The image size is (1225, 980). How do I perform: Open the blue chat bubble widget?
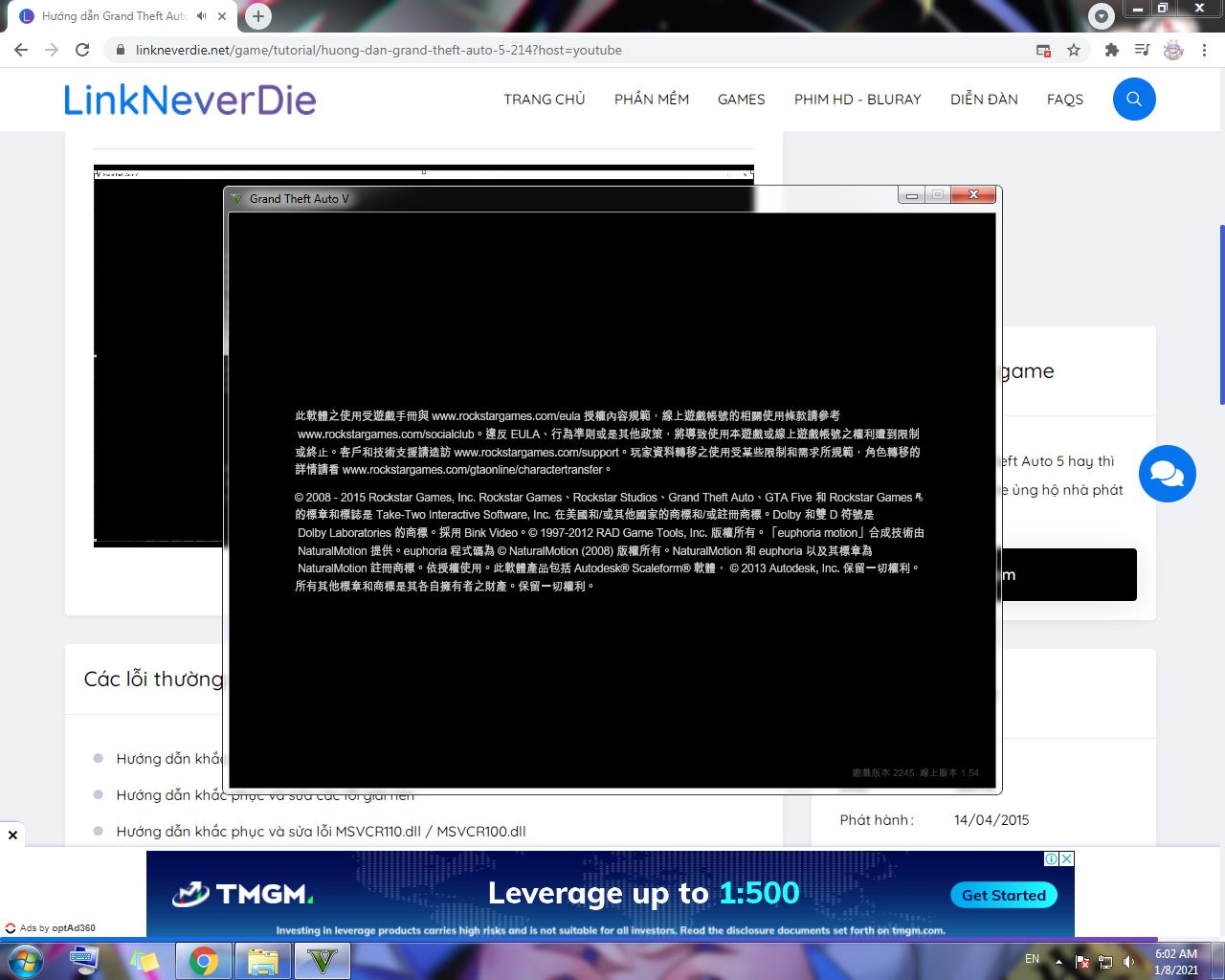(1167, 474)
